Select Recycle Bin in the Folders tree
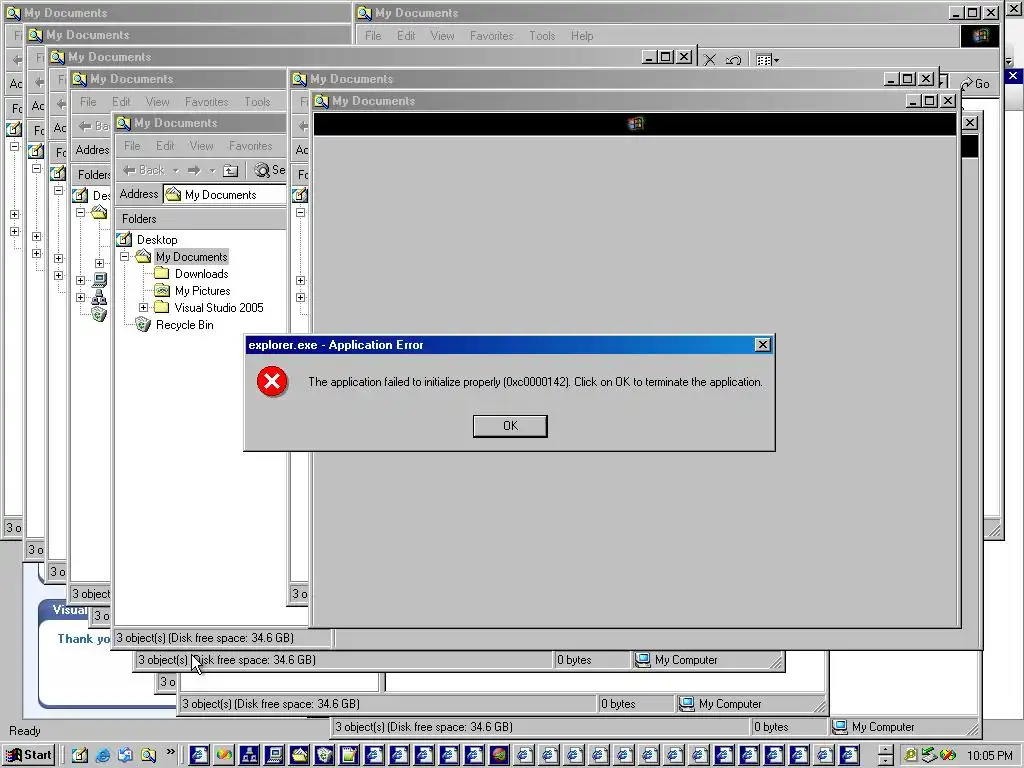Screen dimensions: 1024x768 tap(184, 325)
